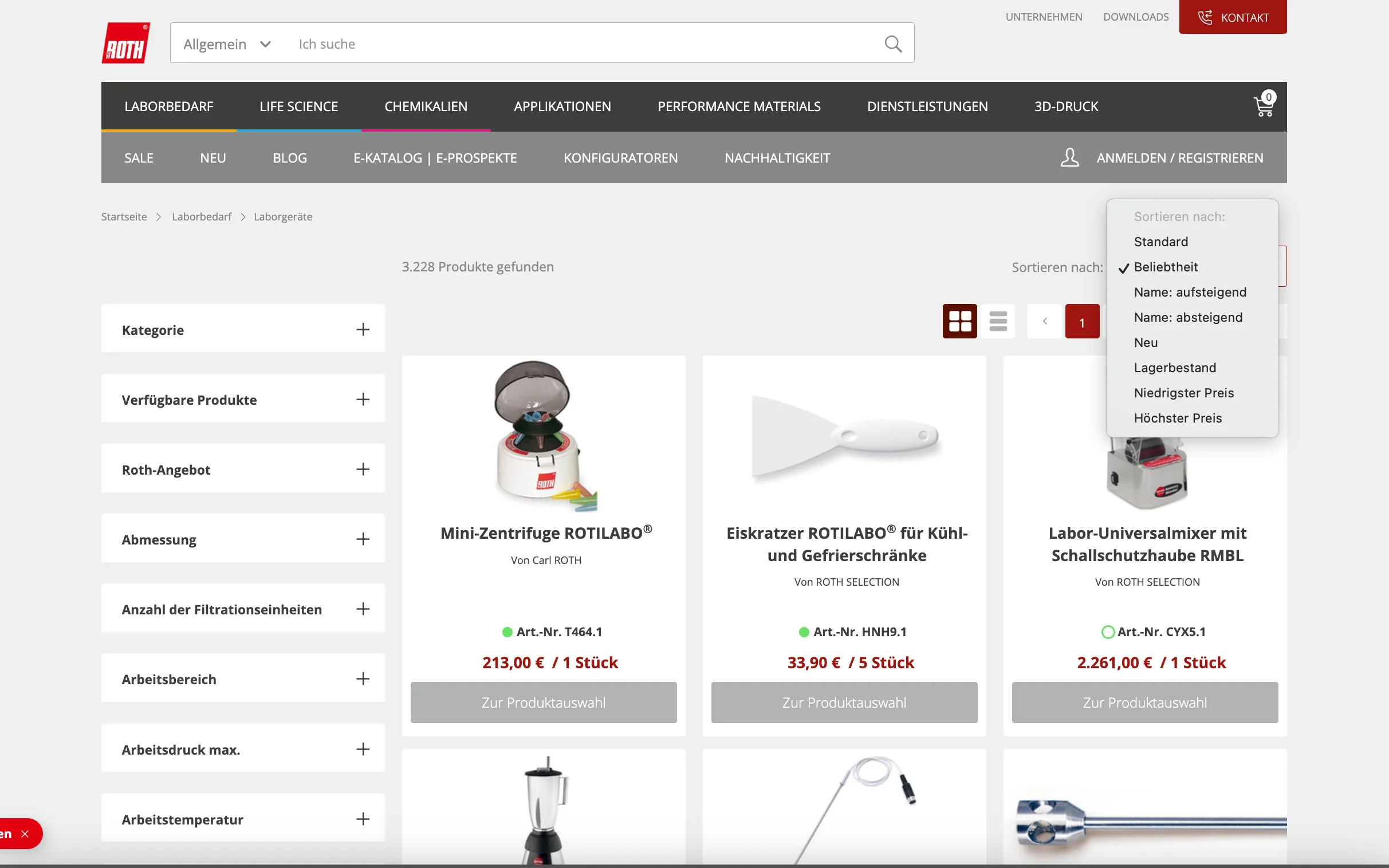Open NACHHALTIGKEIT link
This screenshot has height=868, width=1389.
(x=777, y=158)
